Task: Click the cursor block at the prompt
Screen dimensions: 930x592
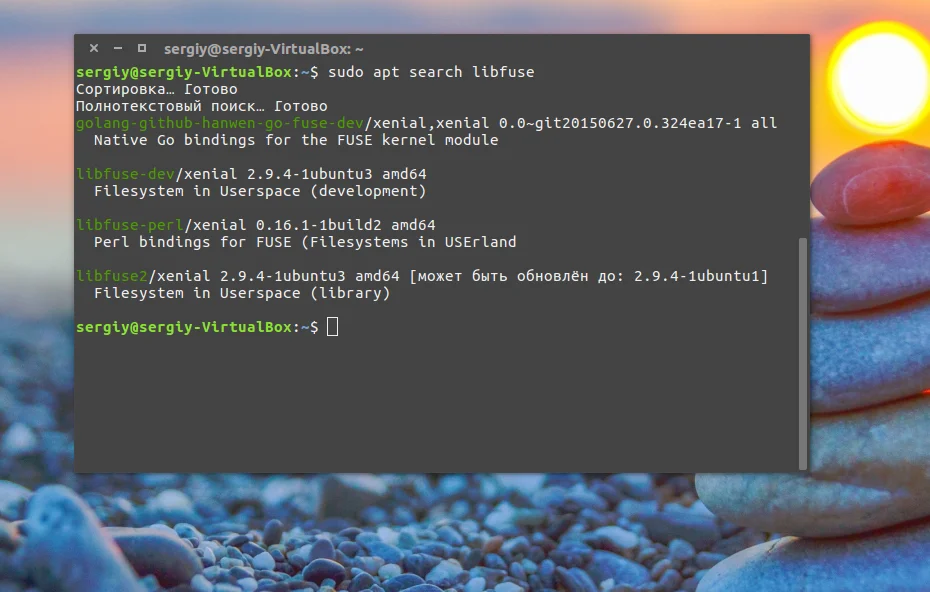Action: (332, 327)
